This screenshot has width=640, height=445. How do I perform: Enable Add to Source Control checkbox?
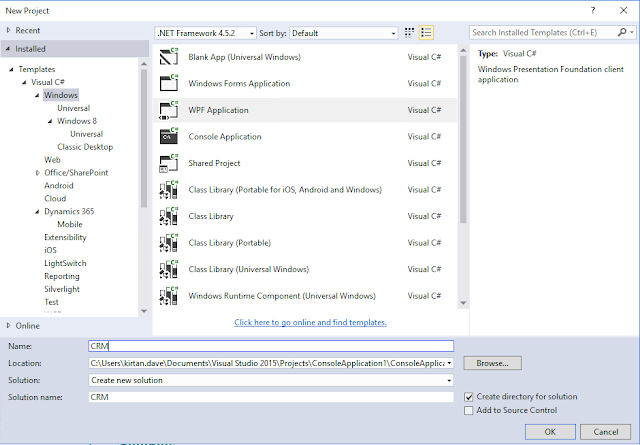[x=469, y=410]
